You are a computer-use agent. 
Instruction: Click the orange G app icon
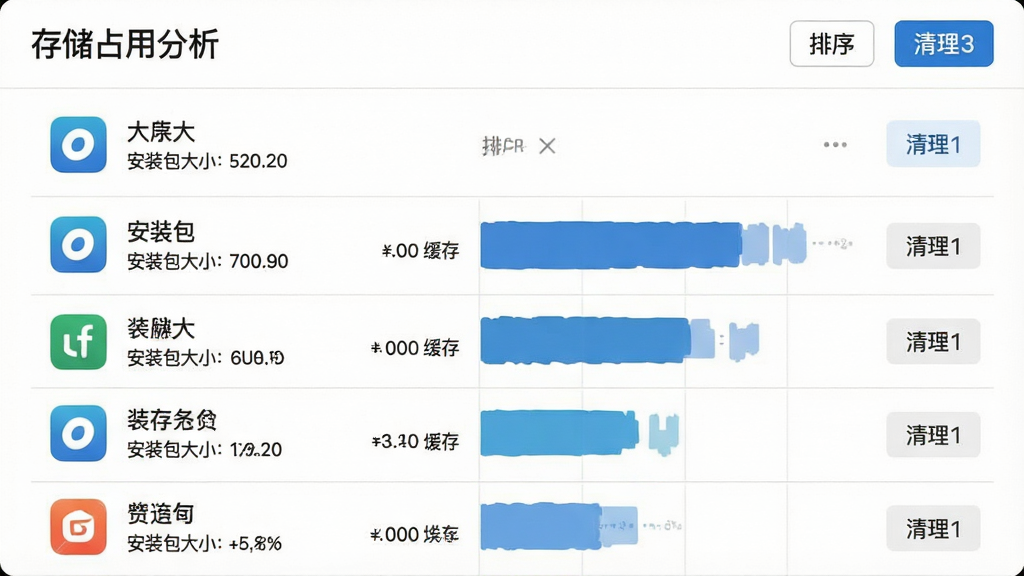[78, 526]
